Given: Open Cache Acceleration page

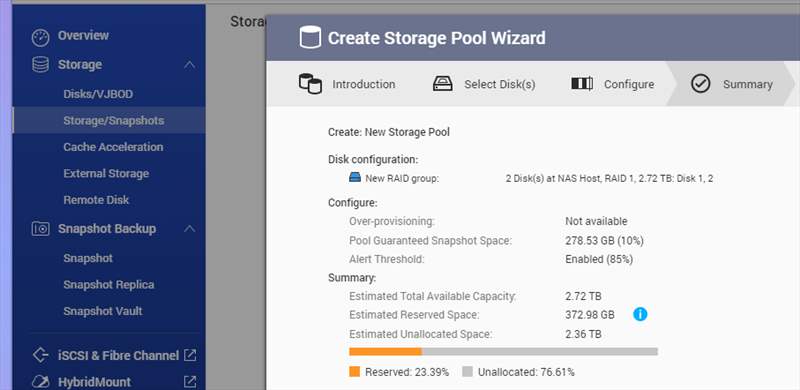Looking at the screenshot, I should tap(113, 147).
